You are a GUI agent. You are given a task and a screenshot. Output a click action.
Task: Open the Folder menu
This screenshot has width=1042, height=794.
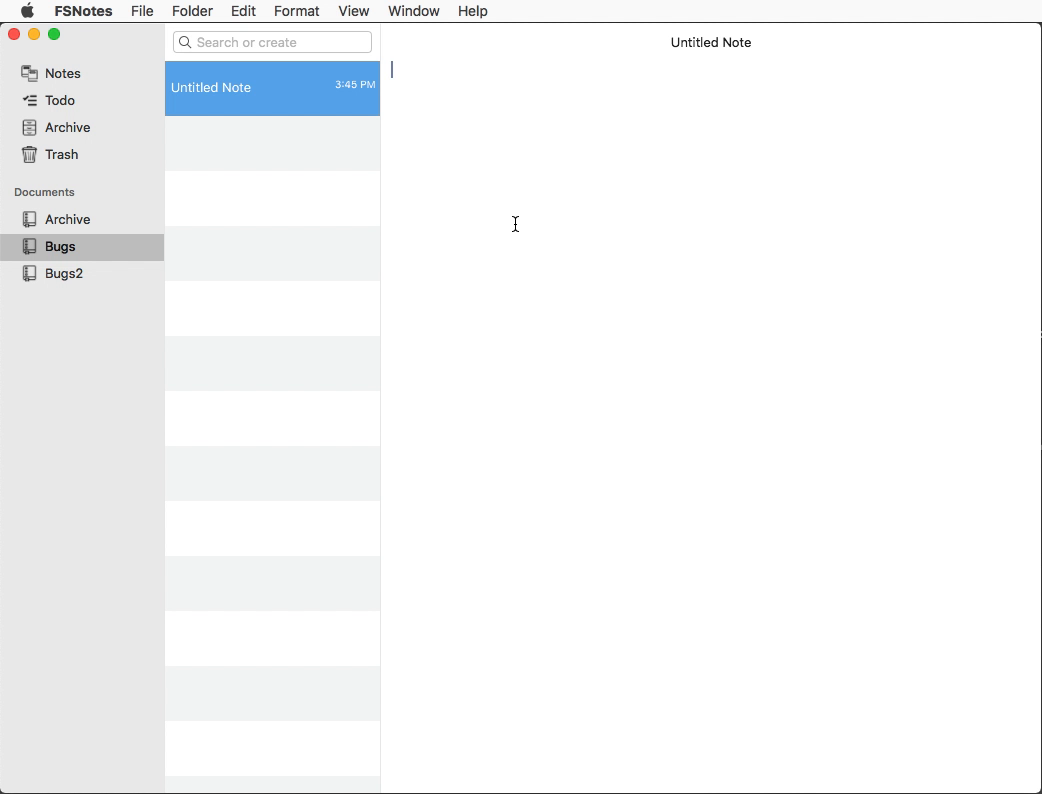coord(192,11)
